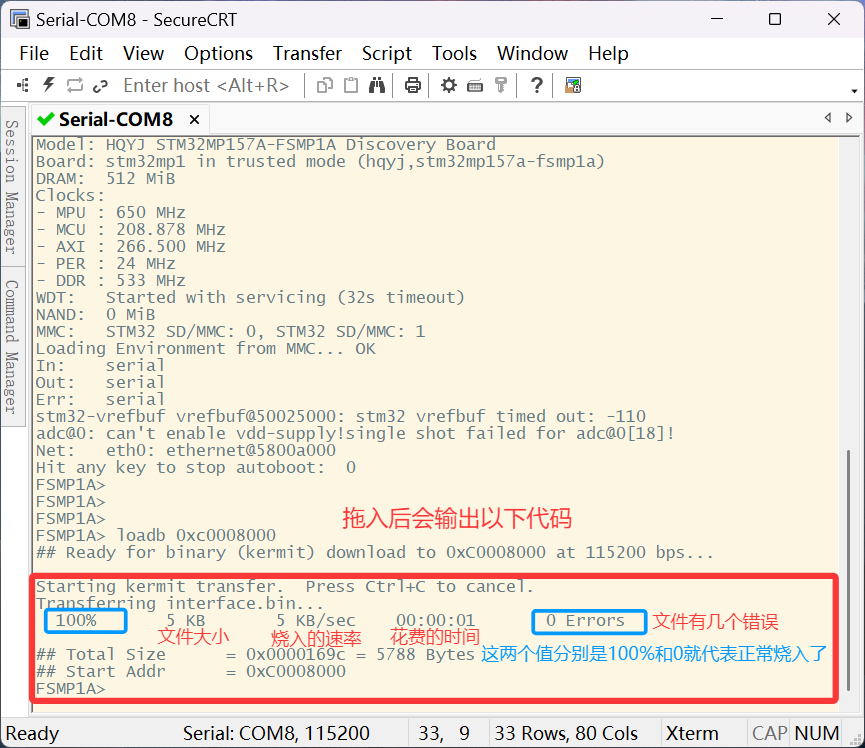Open the Tools menu
865x748 pixels.
coord(454,54)
